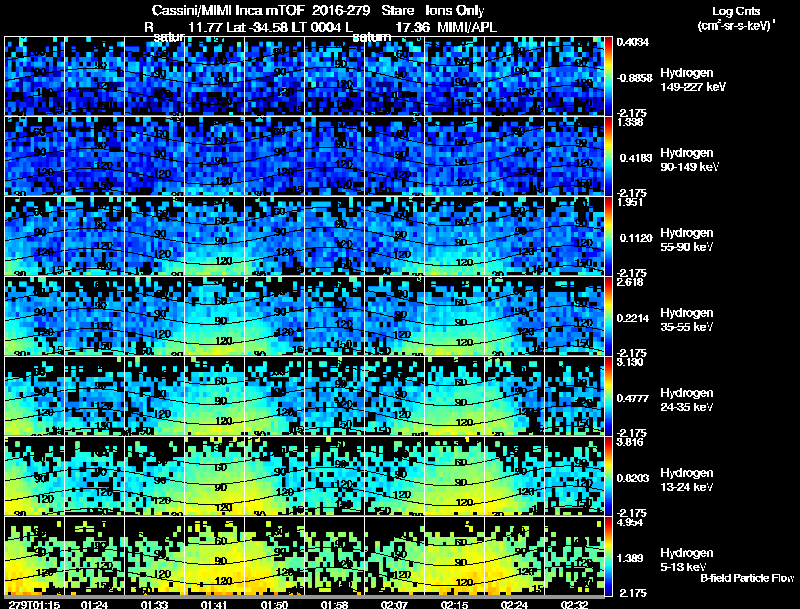Click the 'Cassini/MIMI Inca mTOF' title text
800x609 pixels.
(x=228, y=10)
